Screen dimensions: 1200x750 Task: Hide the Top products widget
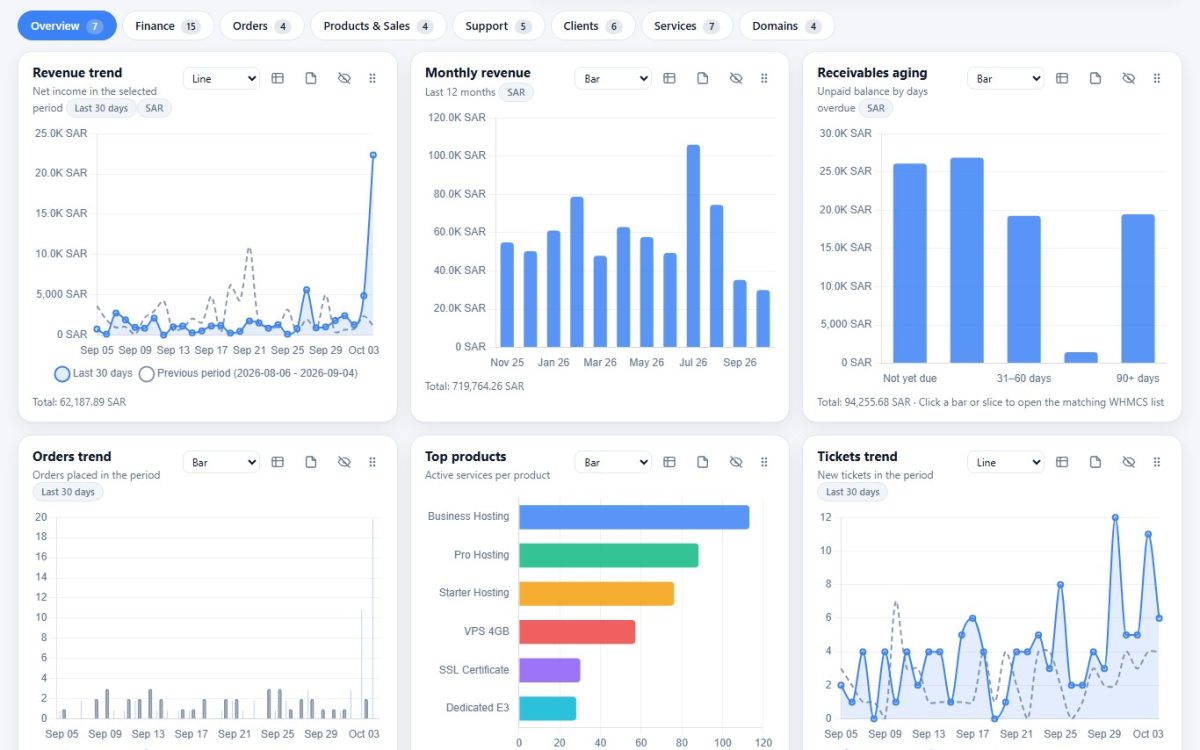pyautogui.click(x=736, y=462)
